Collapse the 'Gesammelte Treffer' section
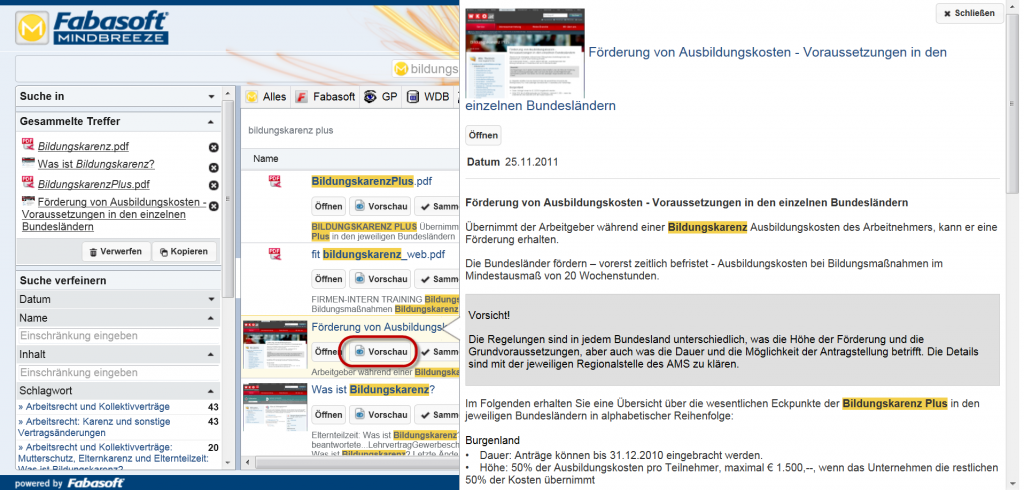The height and width of the screenshot is (490, 1024). (211, 122)
